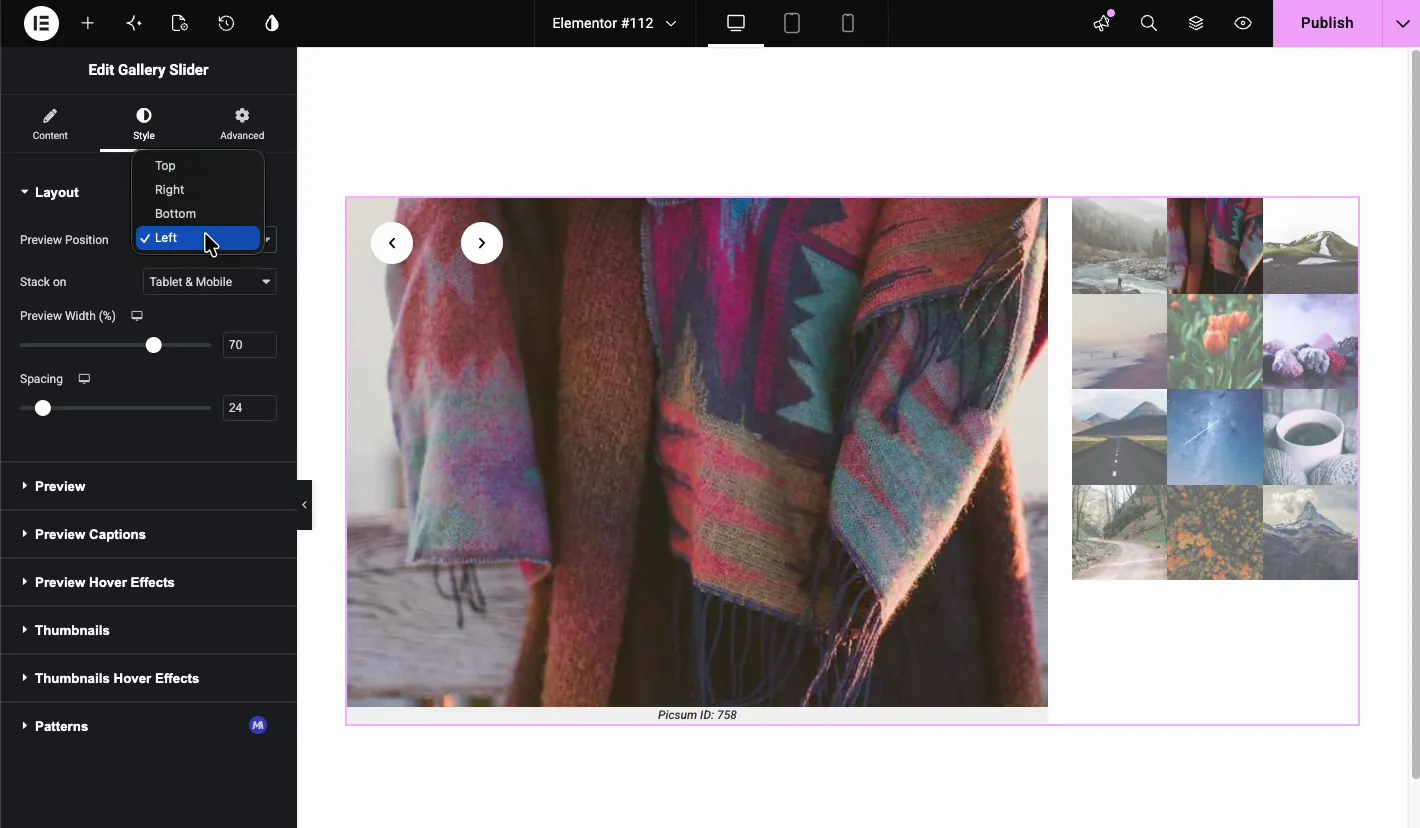
Task: Go to next slide in gallery
Action: pos(482,243)
